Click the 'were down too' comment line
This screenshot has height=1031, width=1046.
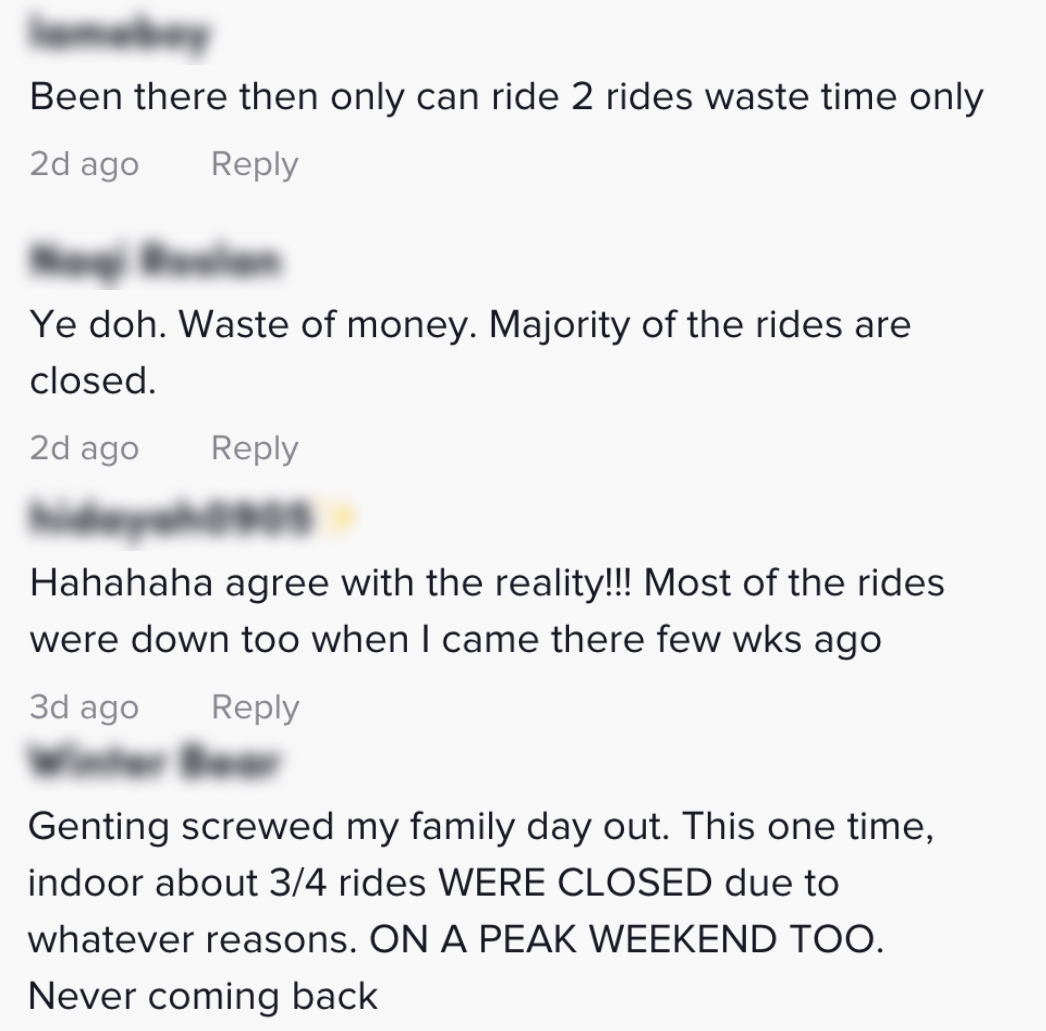pyautogui.click(x=455, y=640)
